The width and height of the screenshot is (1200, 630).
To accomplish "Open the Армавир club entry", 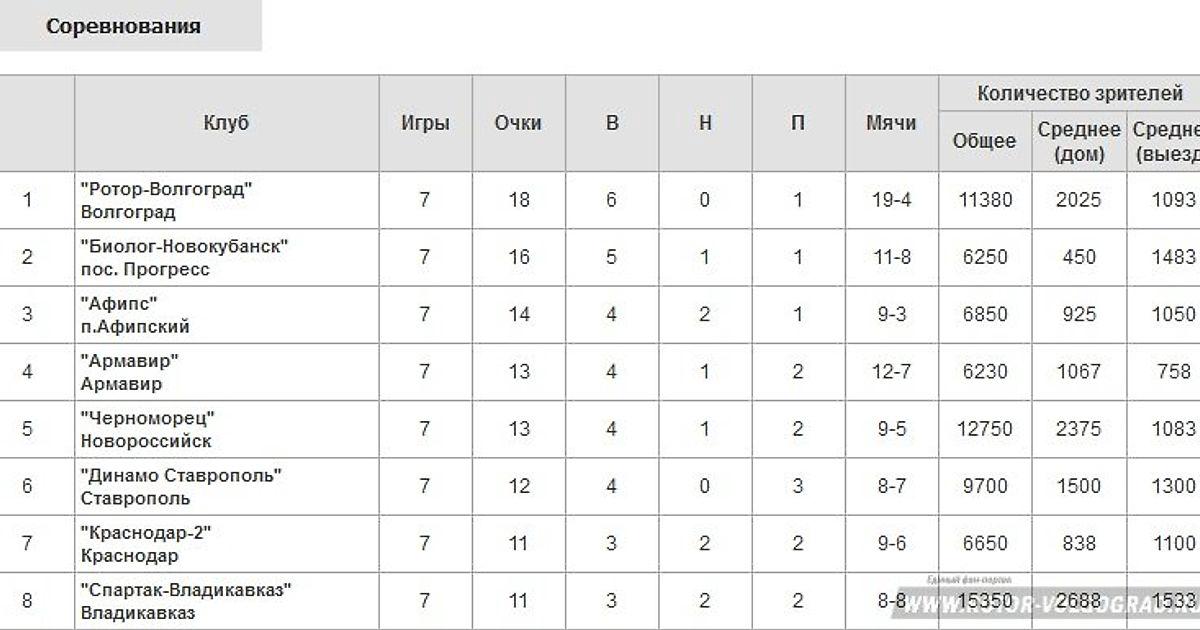I will click(129, 372).
